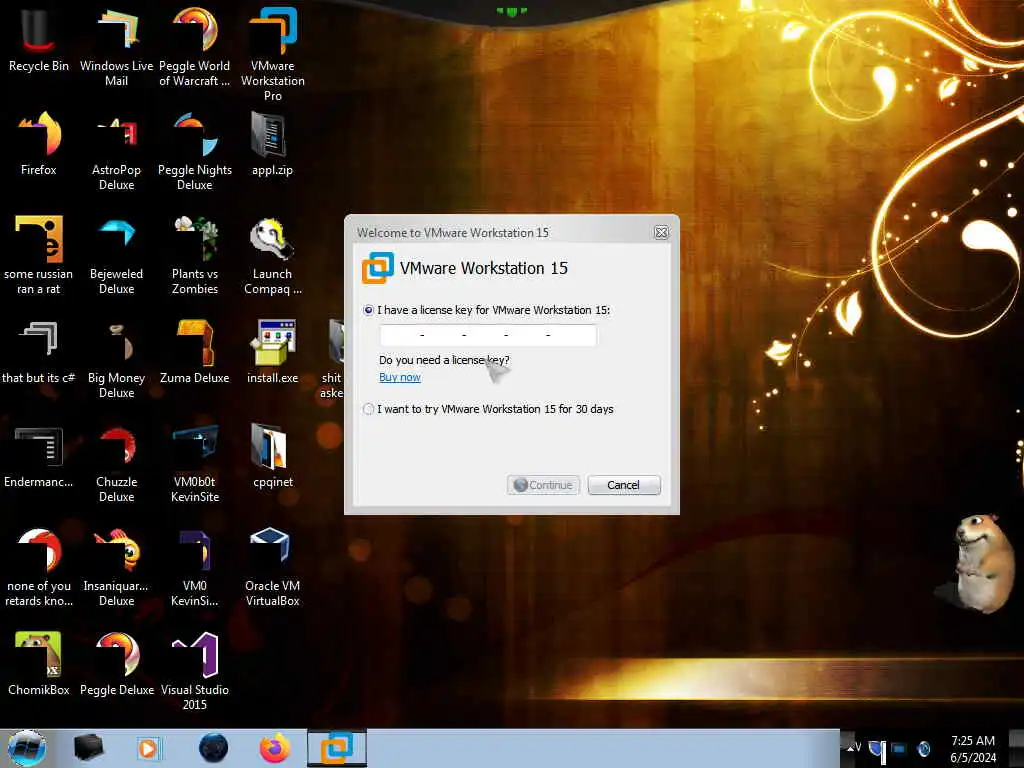Select Big Money Deluxe desktop icon
The width and height of the screenshot is (1024, 768).
pos(116,359)
